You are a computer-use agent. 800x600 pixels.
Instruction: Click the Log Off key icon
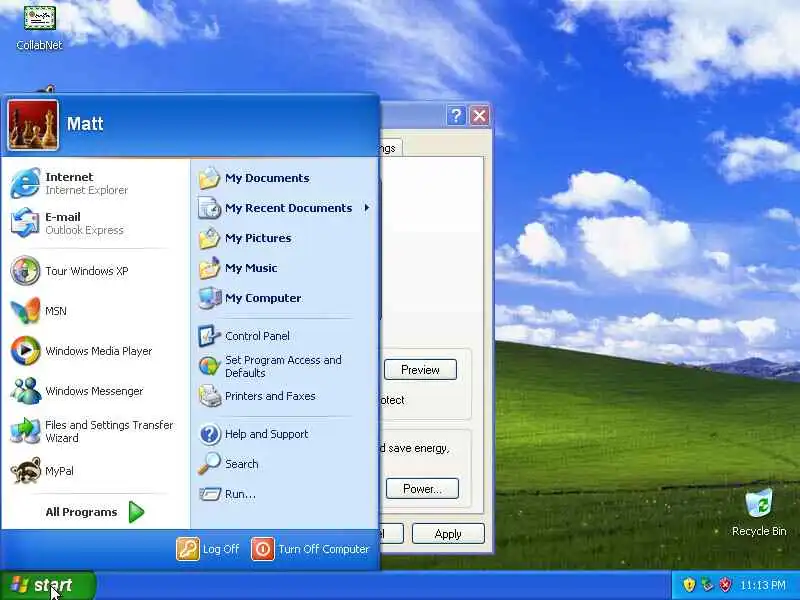188,549
